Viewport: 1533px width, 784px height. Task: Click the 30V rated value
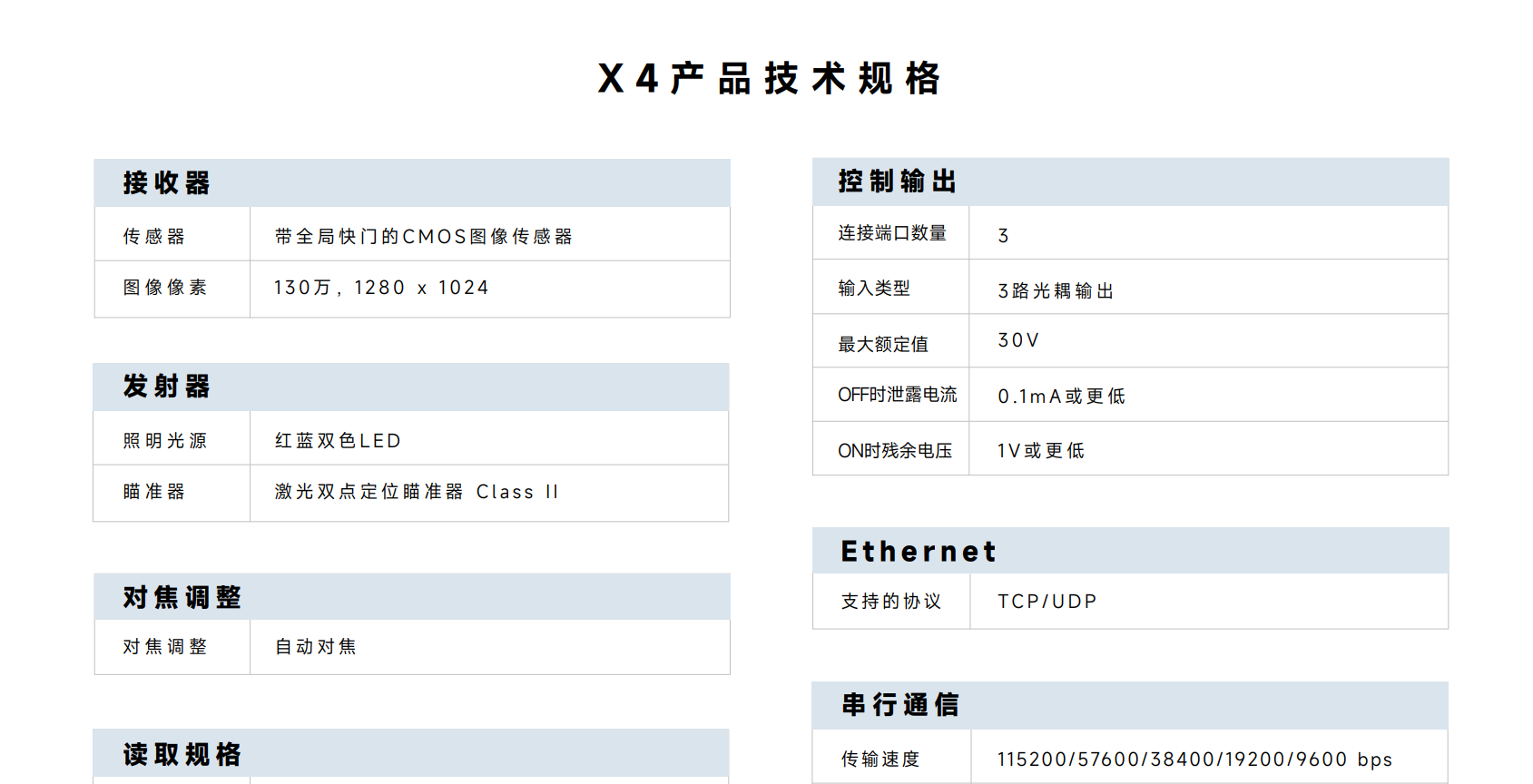(1018, 340)
